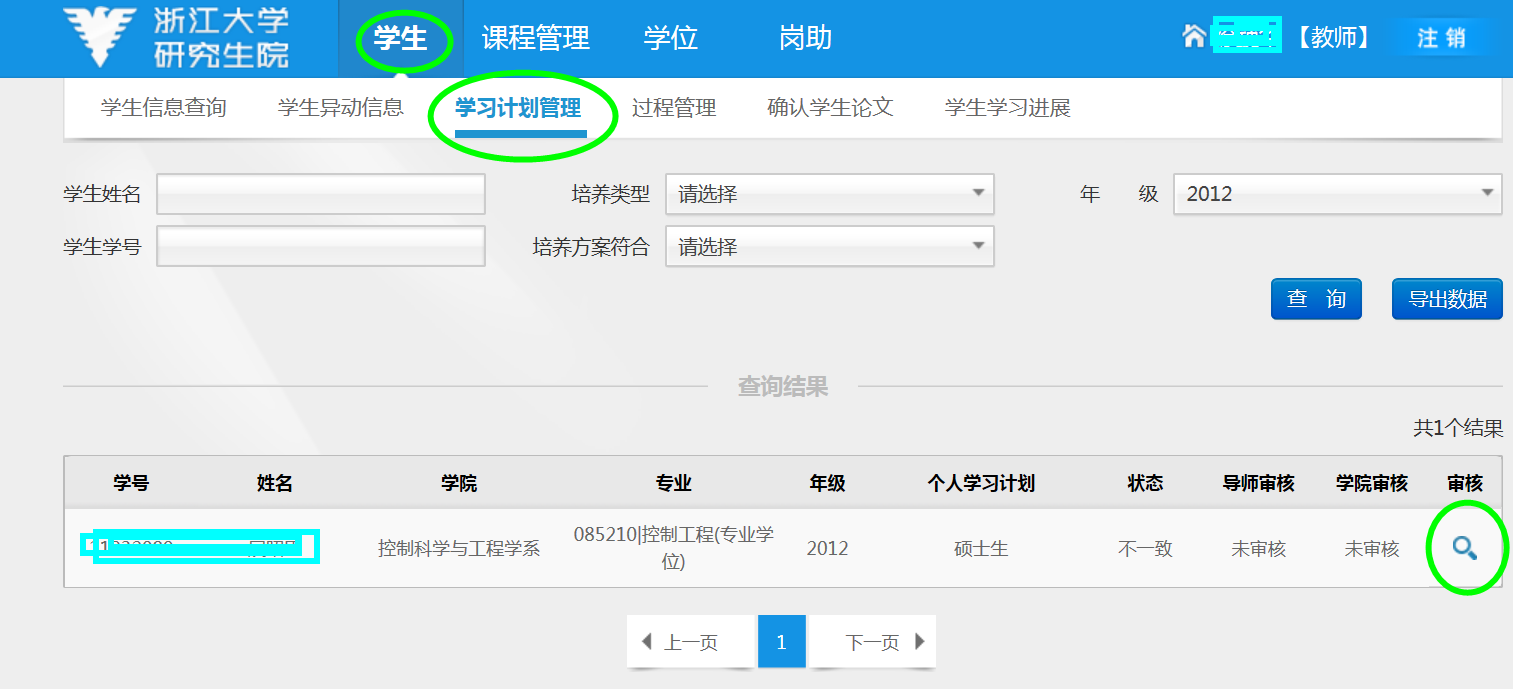Screen dimensions: 1513x689
Task: Open the 课程管理 top menu
Action: pyautogui.click(x=536, y=39)
